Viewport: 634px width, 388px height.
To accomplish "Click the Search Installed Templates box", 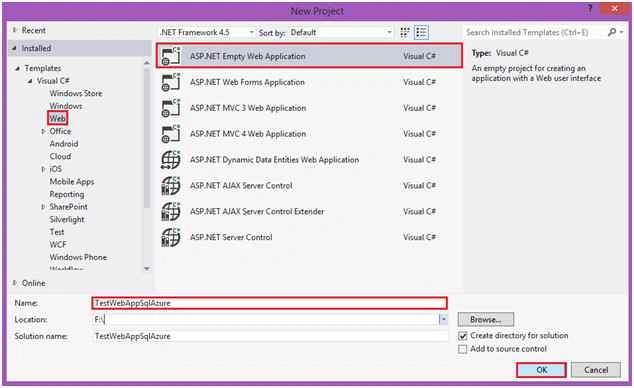I will click(x=534, y=32).
